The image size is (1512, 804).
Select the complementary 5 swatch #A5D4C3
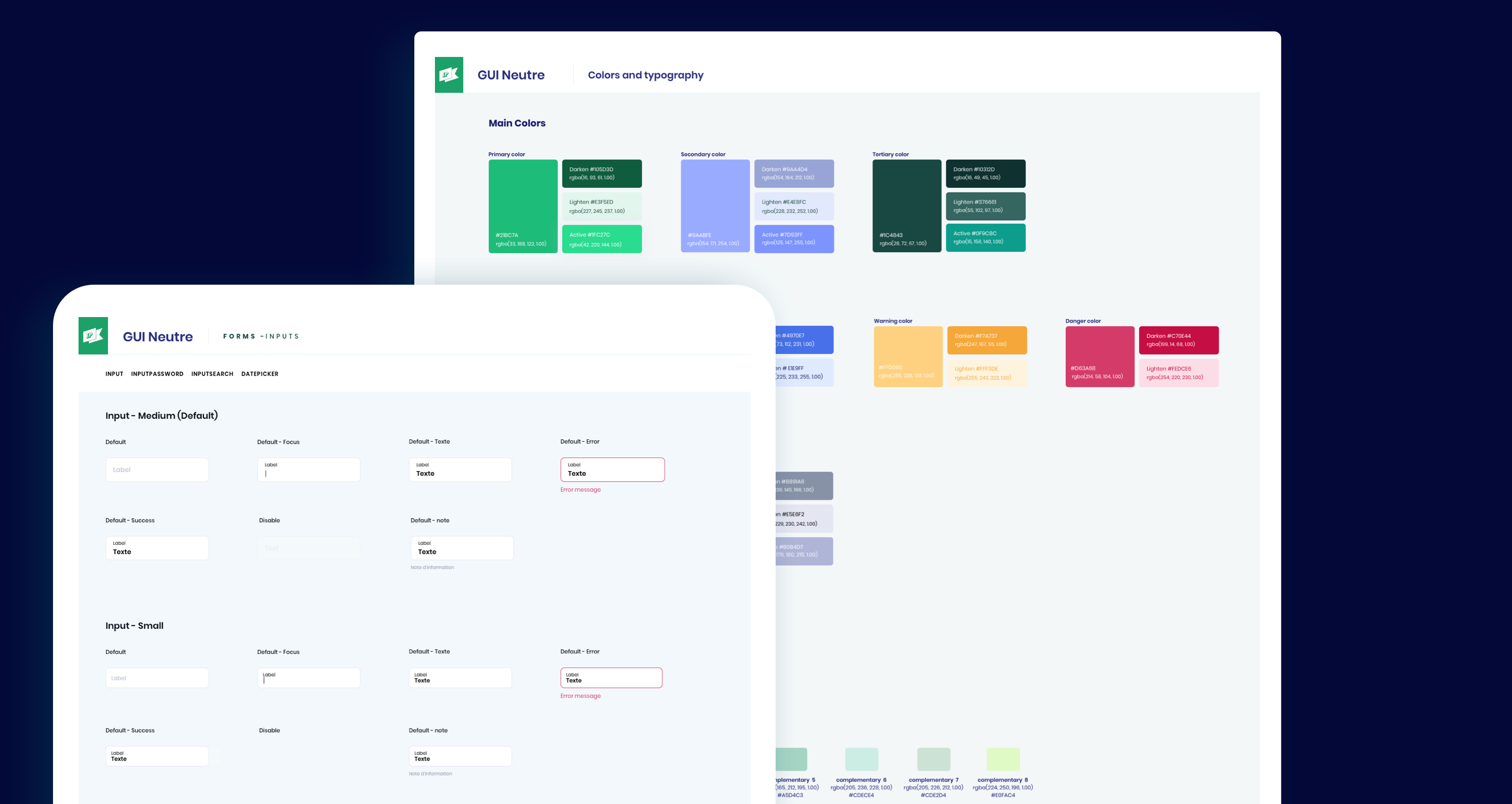click(792, 758)
